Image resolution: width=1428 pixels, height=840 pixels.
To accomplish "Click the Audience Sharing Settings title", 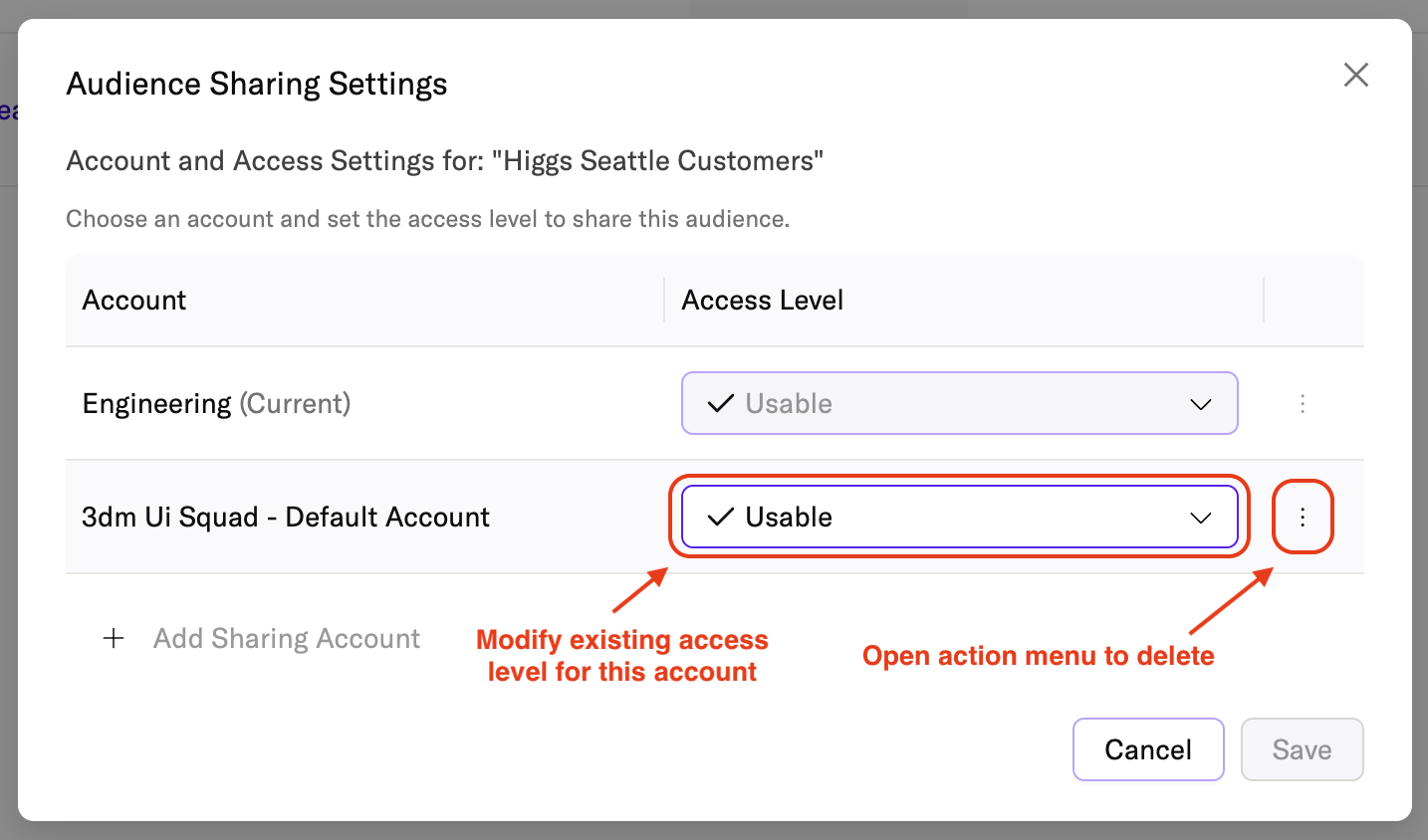I will (x=257, y=84).
